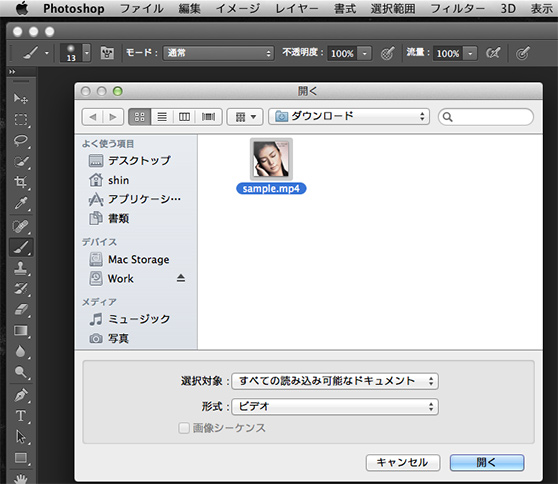
Task: Select the Rectangular Marquee tool
Action: (x=21, y=120)
